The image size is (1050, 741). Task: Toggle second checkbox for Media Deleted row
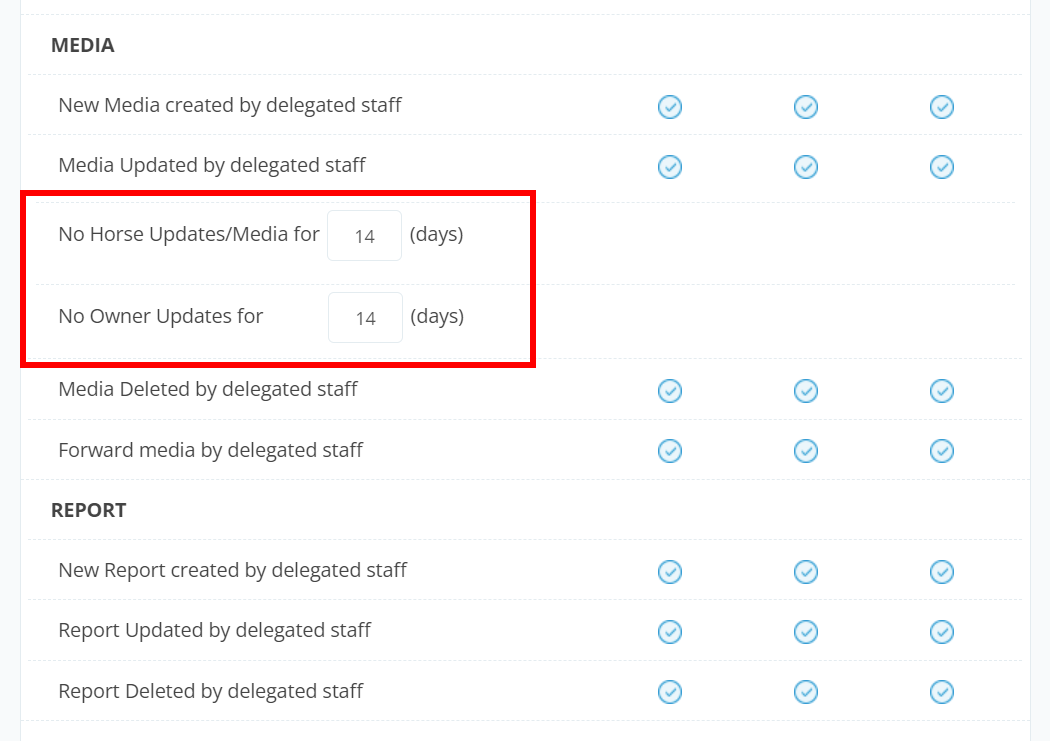806,390
